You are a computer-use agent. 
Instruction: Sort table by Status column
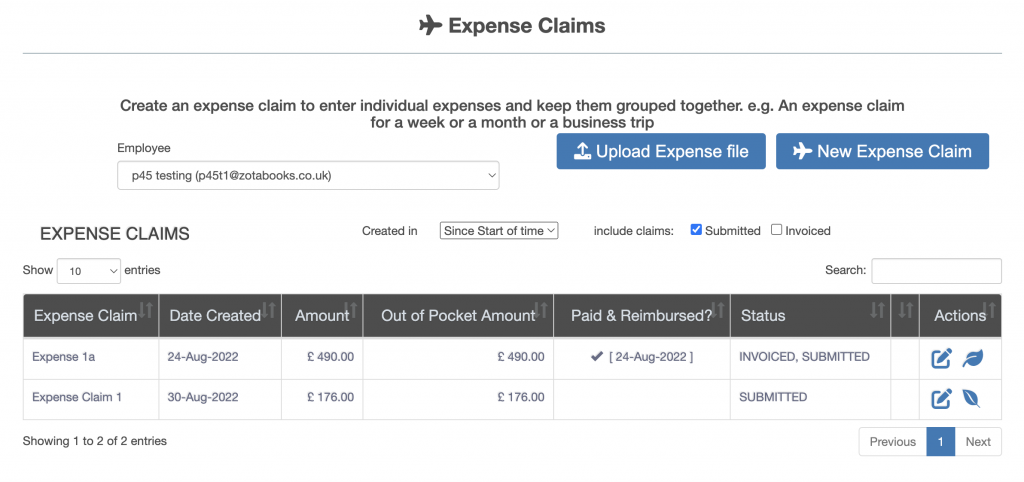pyautogui.click(x=877, y=311)
